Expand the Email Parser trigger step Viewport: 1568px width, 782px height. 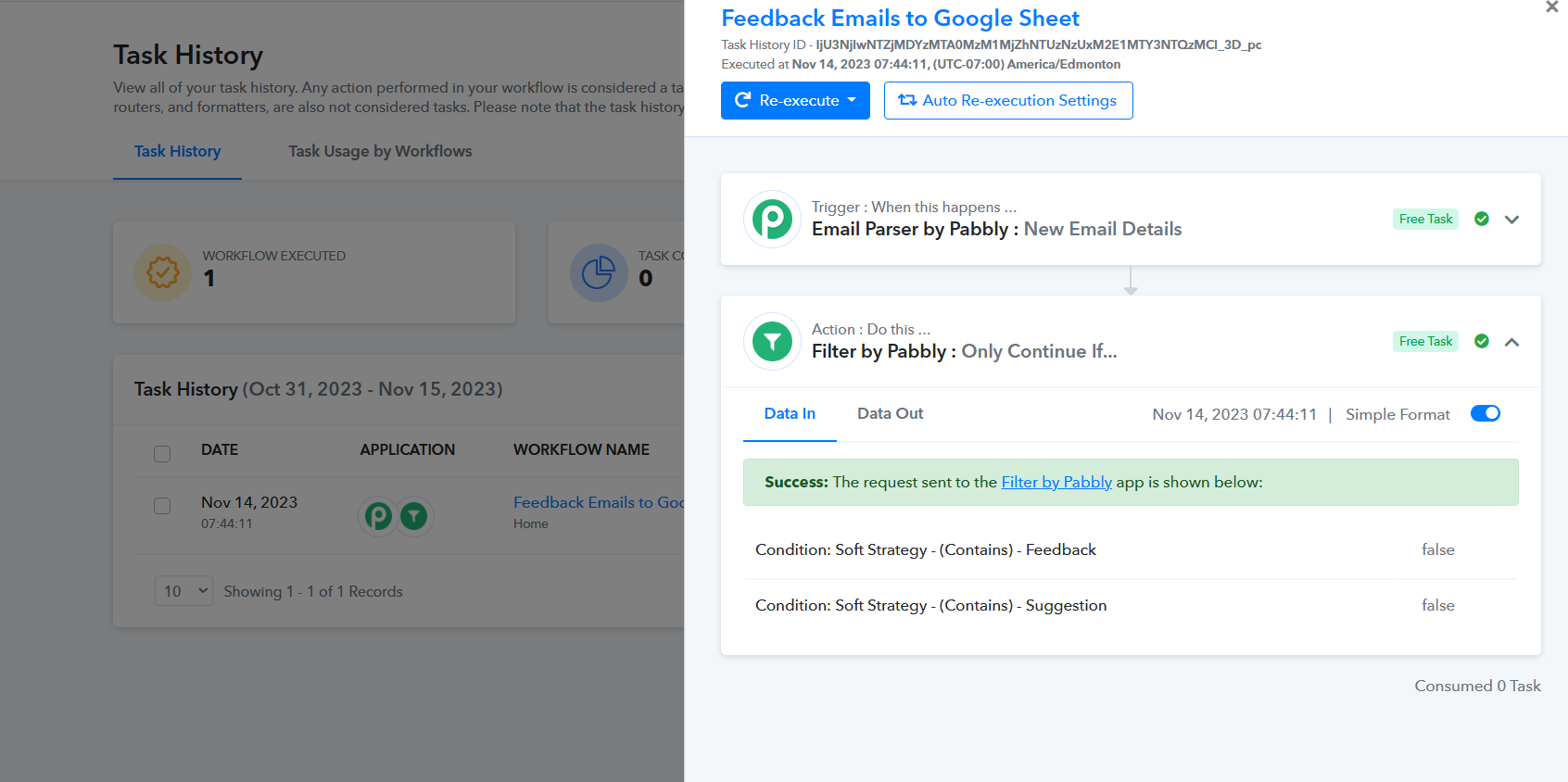click(x=1512, y=220)
